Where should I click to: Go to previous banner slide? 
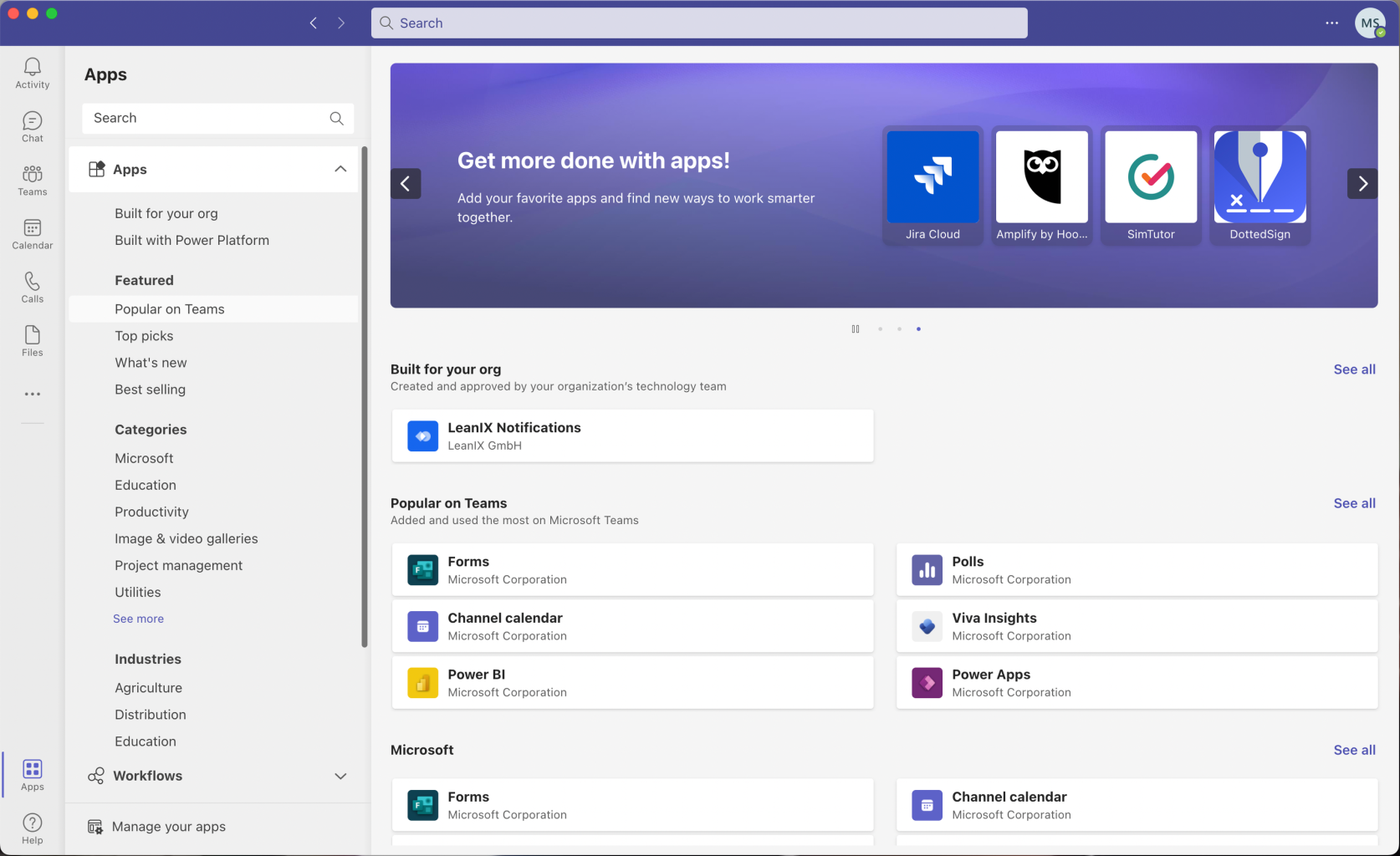coord(406,184)
